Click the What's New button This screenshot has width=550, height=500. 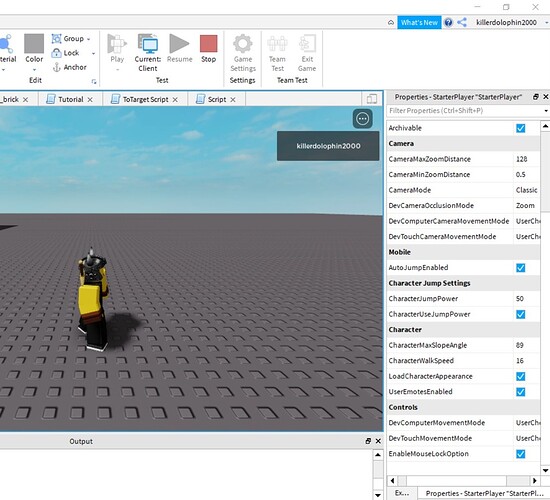pos(419,22)
